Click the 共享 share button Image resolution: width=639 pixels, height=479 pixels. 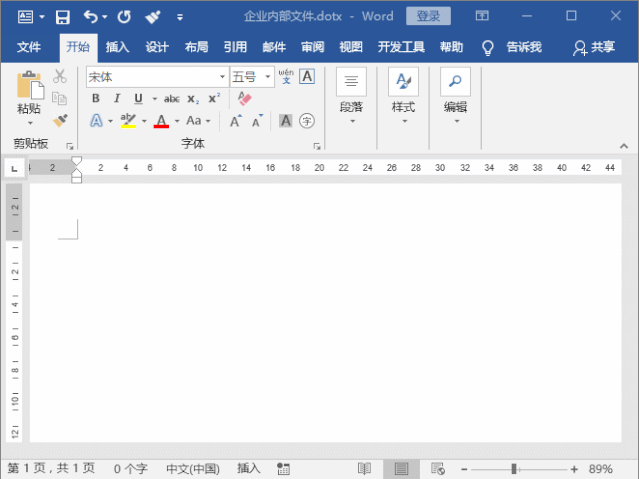(x=594, y=47)
